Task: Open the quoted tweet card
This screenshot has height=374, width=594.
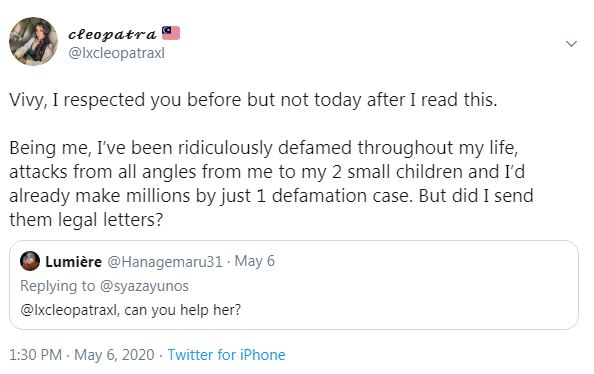Action: tap(294, 285)
